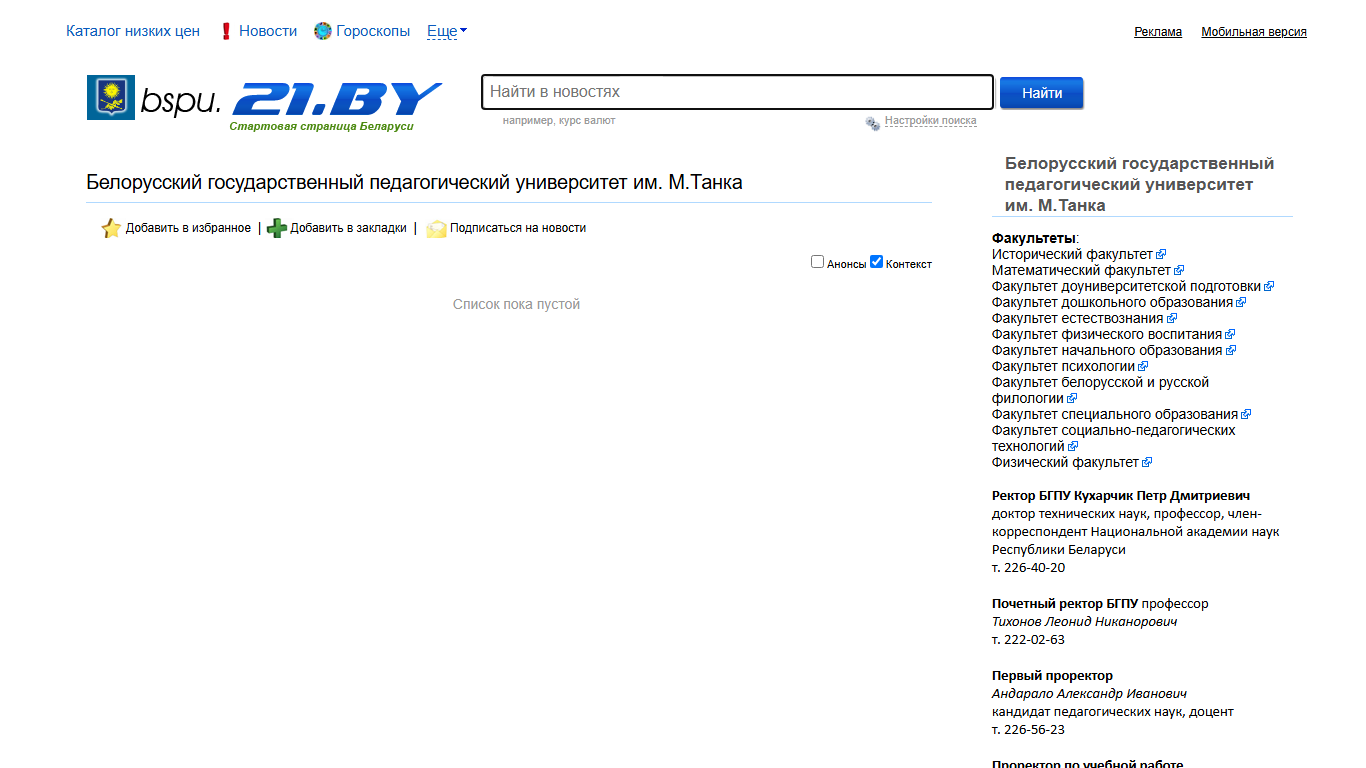Click the Список пока пустой message
1366x768 pixels.
tap(516, 304)
